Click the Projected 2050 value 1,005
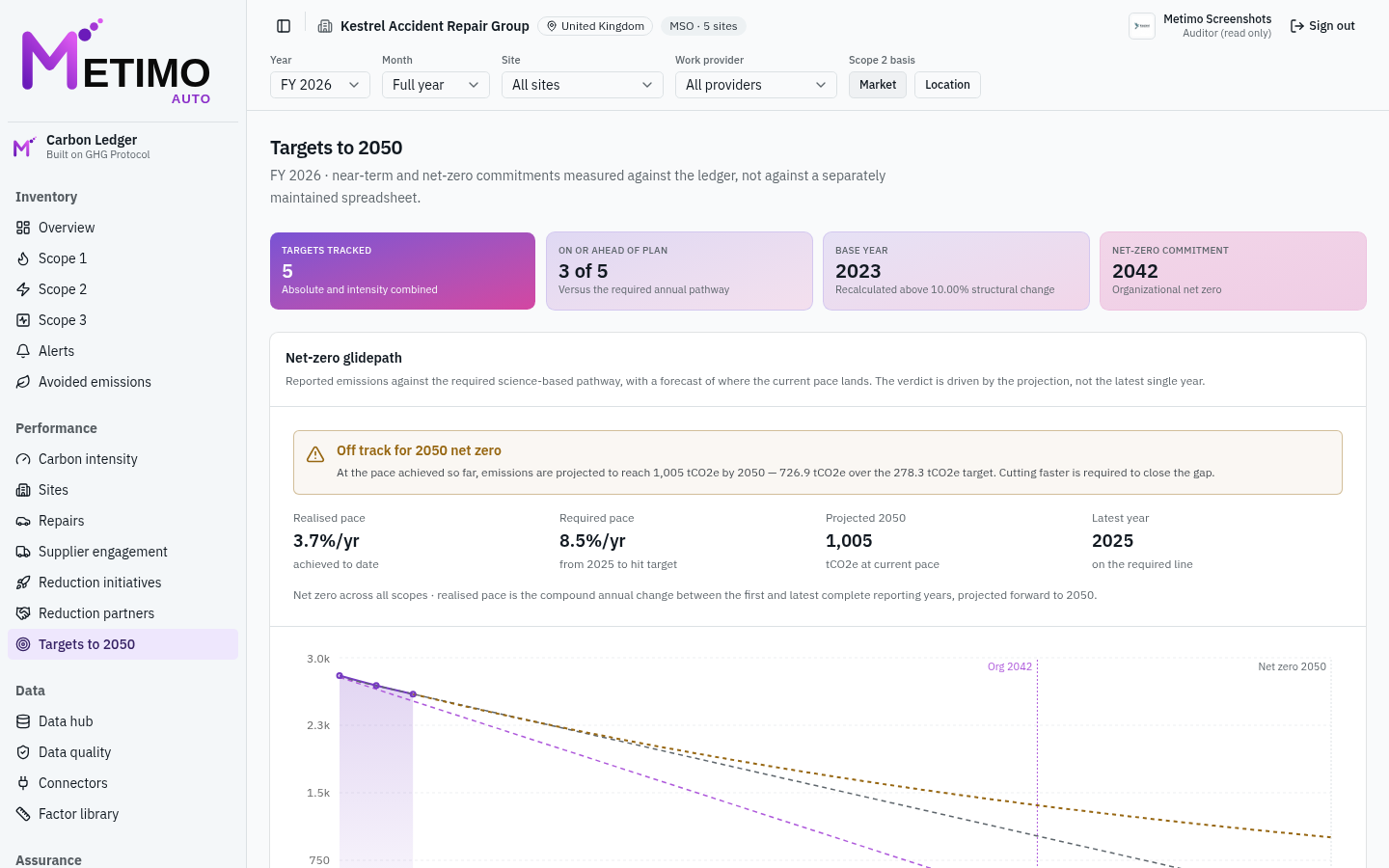1389x868 pixels. 849,541
